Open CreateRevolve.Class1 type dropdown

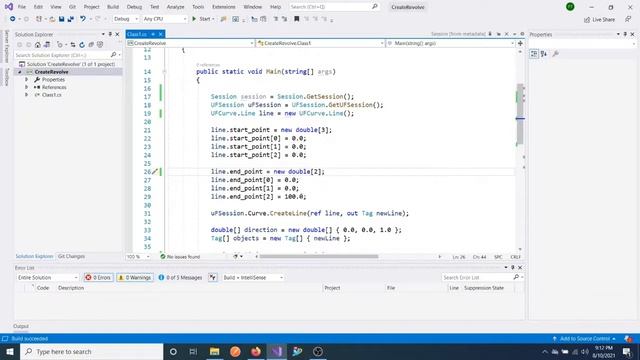[320, 43]
